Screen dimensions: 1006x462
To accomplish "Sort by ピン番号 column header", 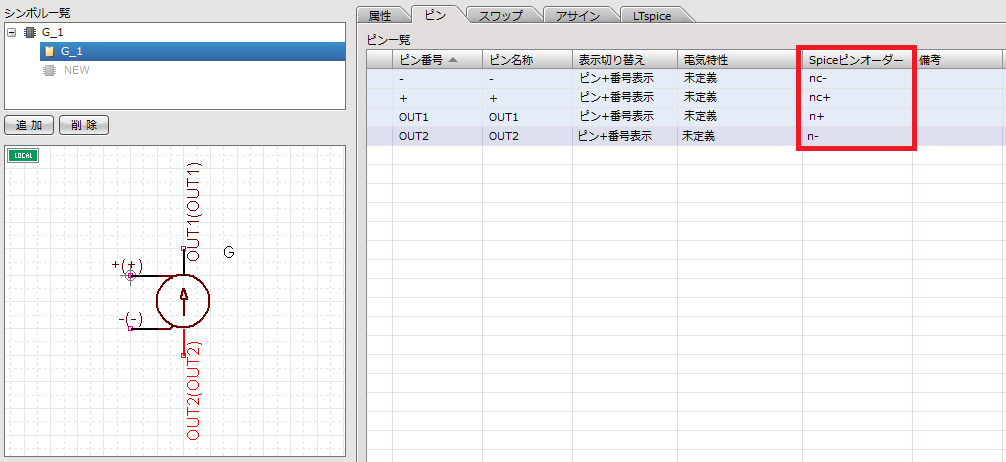I will [437, 60].
